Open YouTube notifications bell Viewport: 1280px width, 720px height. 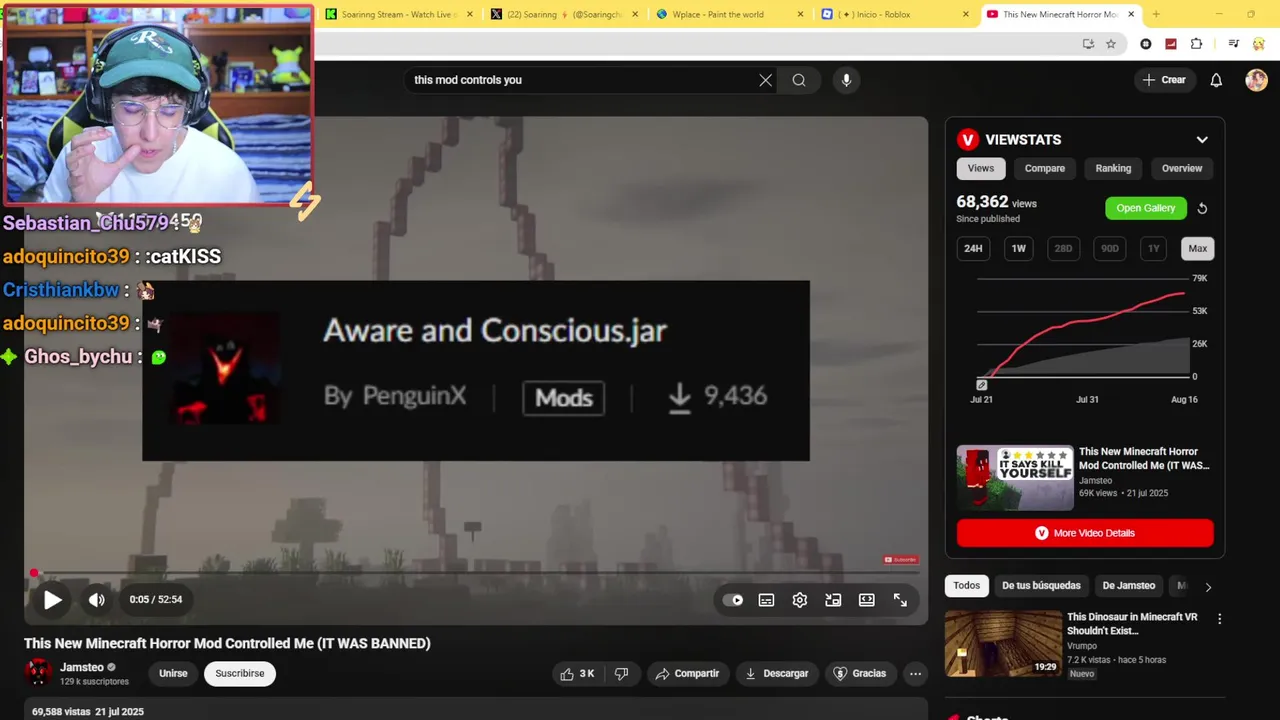click(1216, 80)
